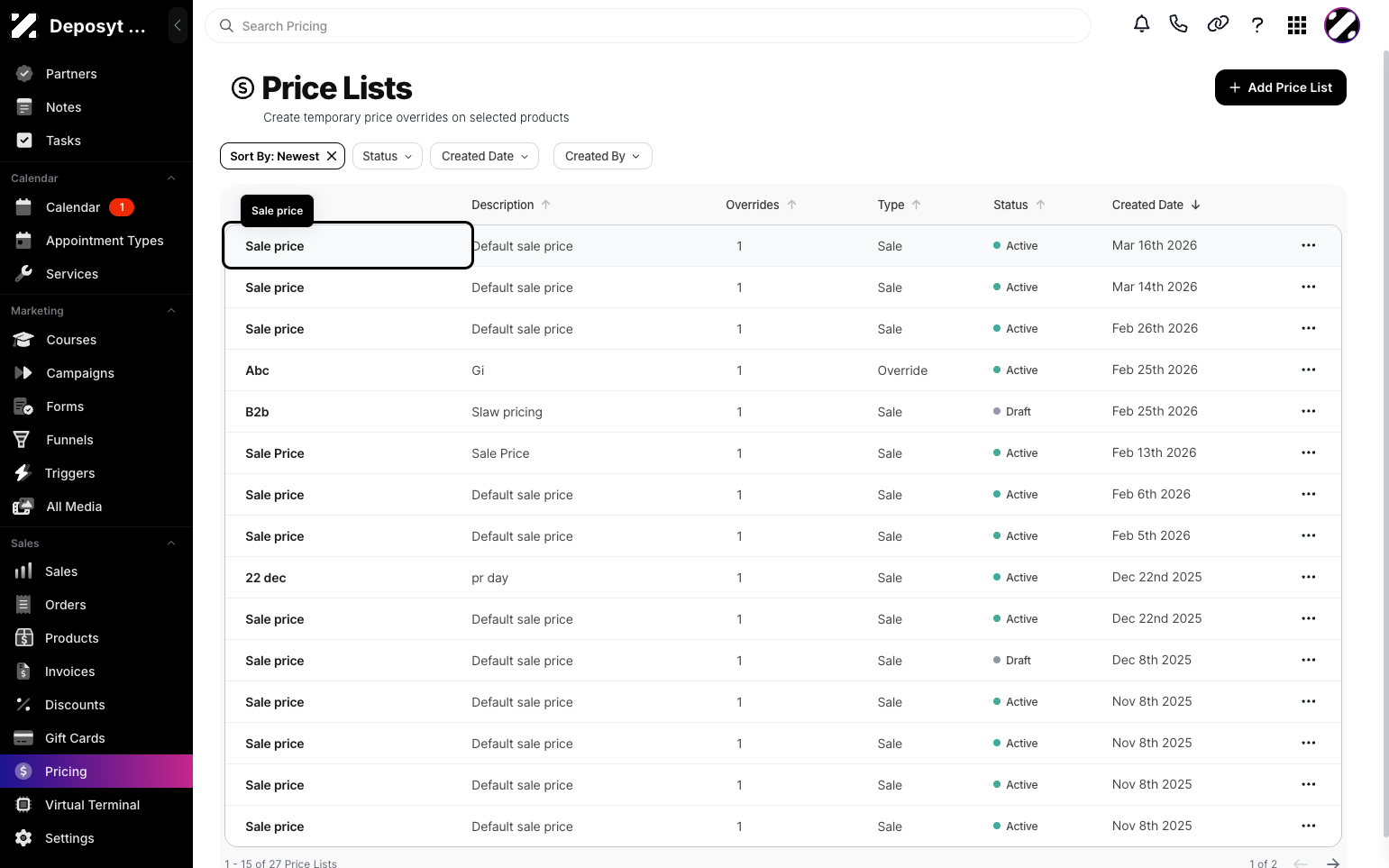Open the Created Date filter dropdown

tap(484, 156)
